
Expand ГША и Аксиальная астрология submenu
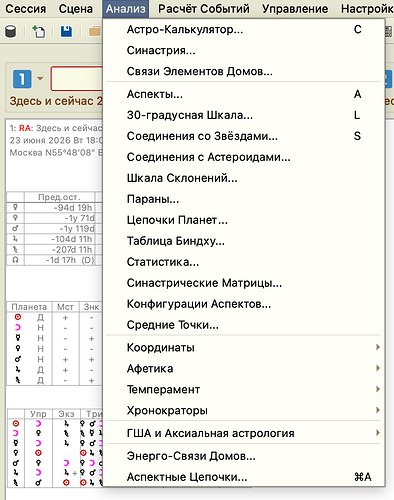[244, 433]
